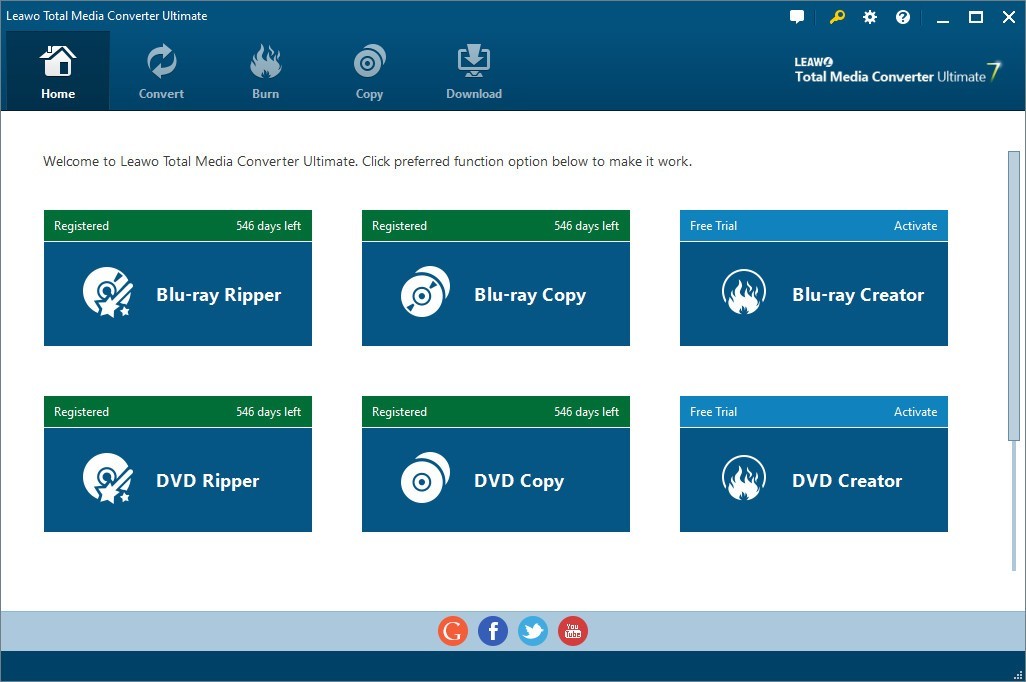Launch the Blu-ray Copy function
1026x682 pixels.
click(495, 294)
